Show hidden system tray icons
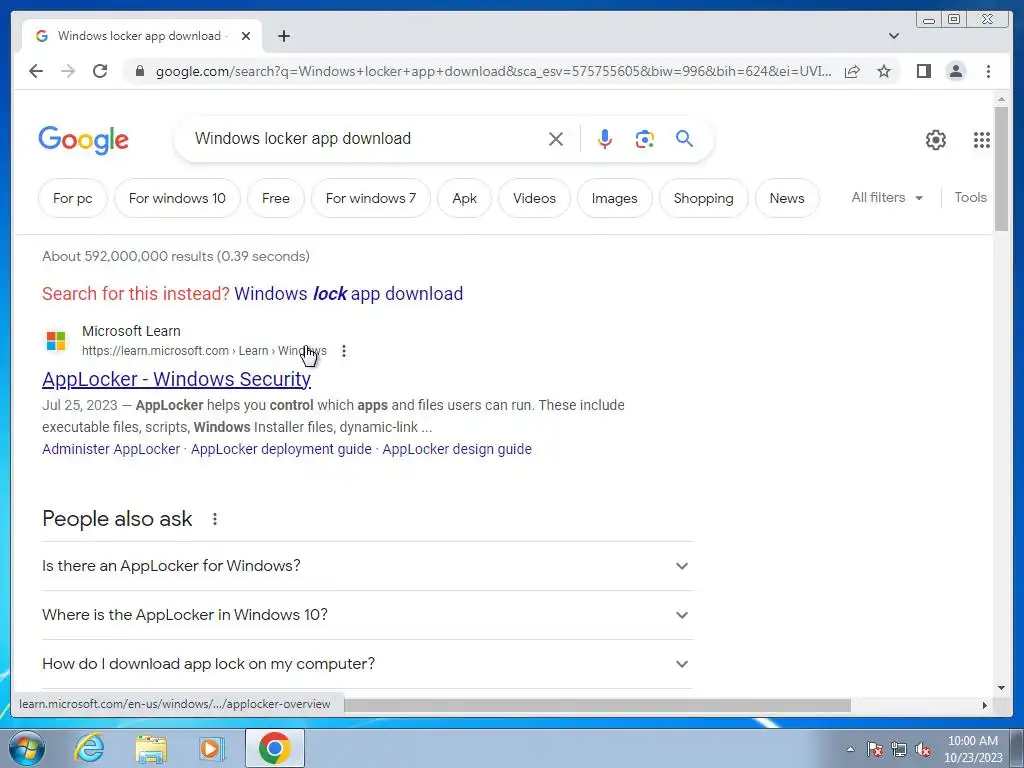The width and height of the screenshot is (1024, 768). 850,749
